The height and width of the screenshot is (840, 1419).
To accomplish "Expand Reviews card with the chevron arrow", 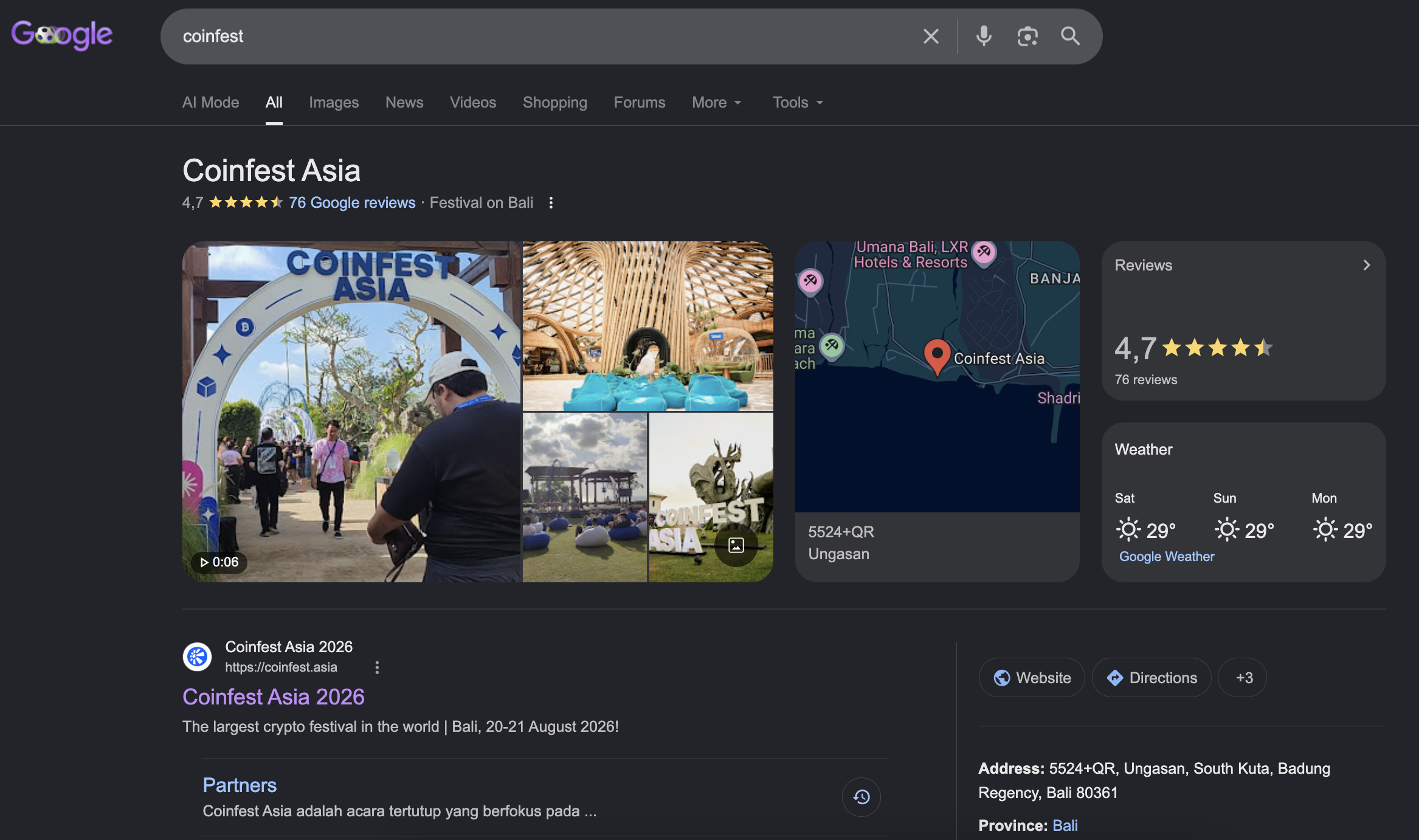I will coord(1366,265).
